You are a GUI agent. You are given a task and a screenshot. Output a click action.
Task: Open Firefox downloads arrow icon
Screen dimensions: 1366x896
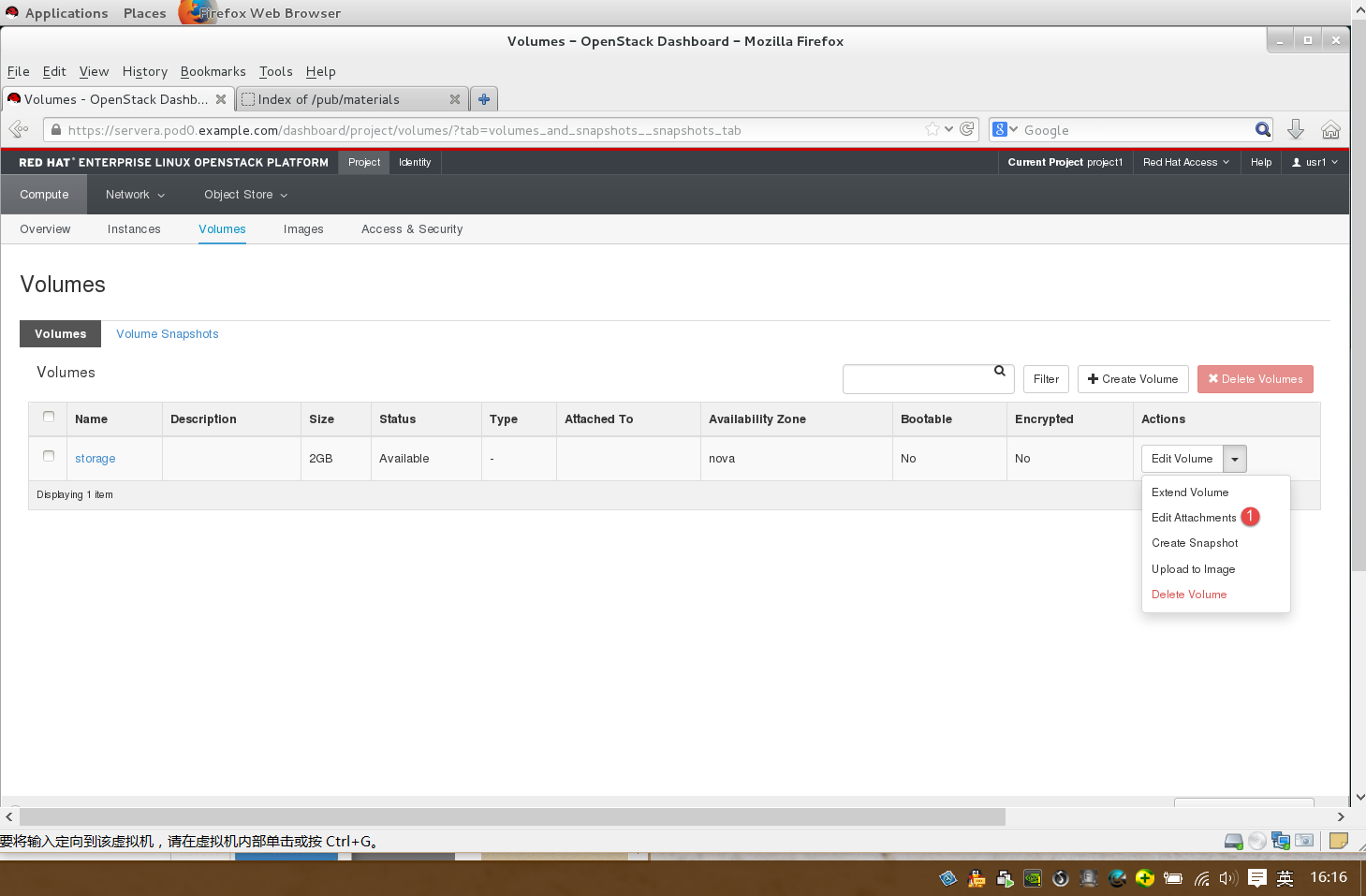tap(1296, 129)
